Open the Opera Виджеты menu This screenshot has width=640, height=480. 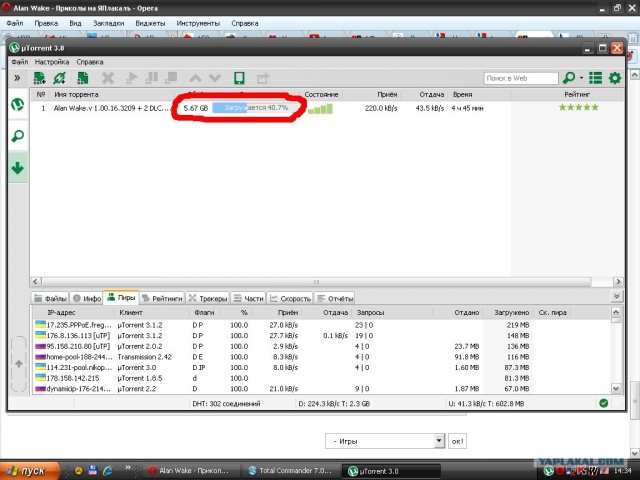[150, 23]
